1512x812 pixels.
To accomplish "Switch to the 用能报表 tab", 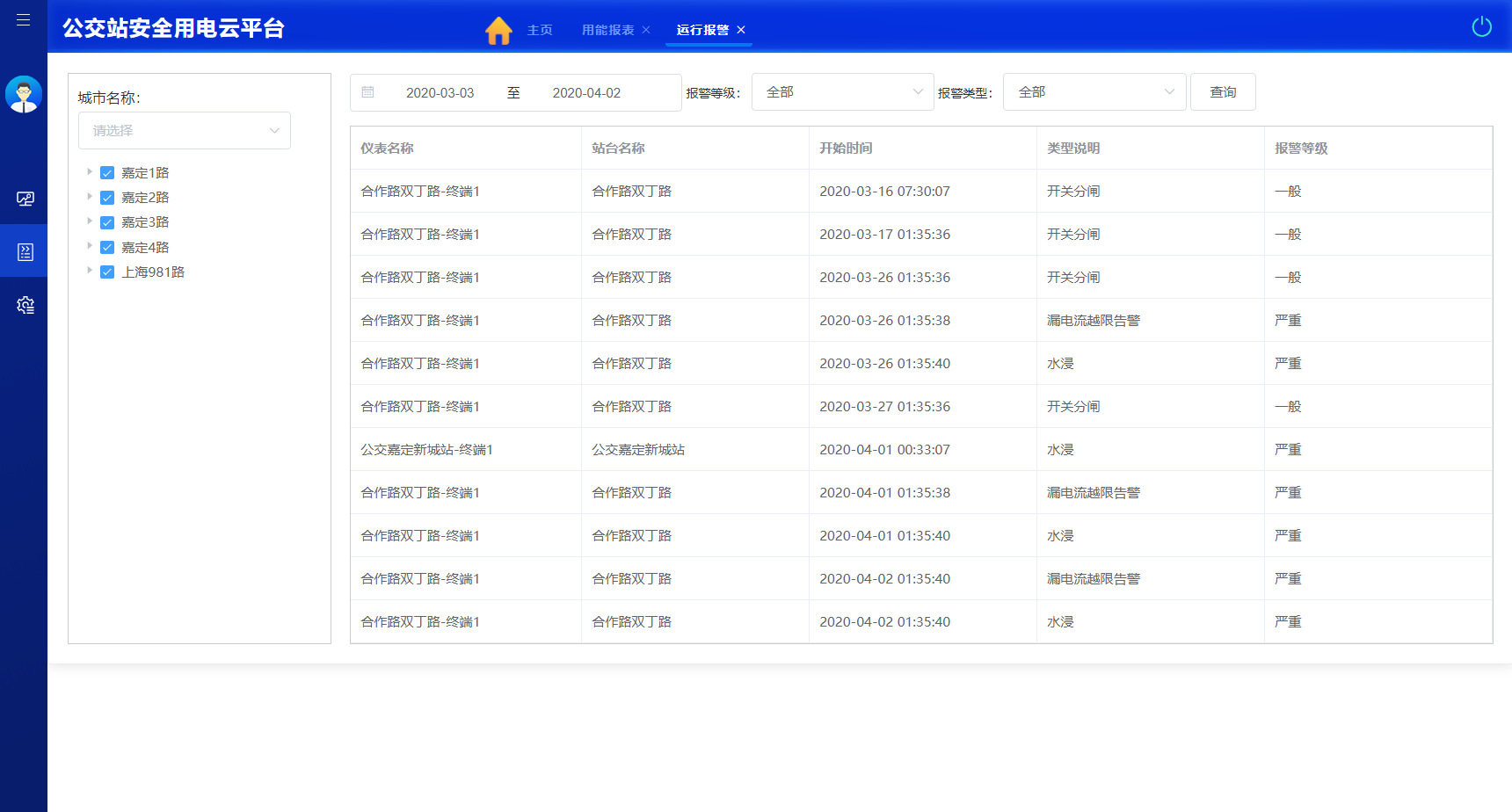I will [607, 30].
